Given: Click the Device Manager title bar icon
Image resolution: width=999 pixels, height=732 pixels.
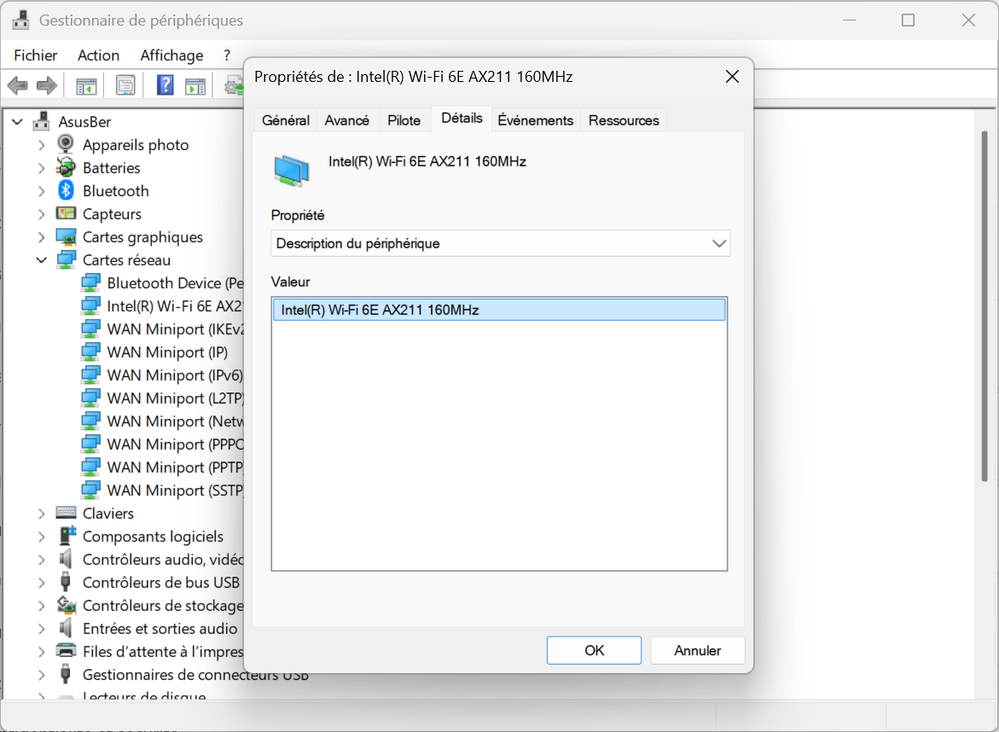Looking at the screenshot, I should (21, 20).
